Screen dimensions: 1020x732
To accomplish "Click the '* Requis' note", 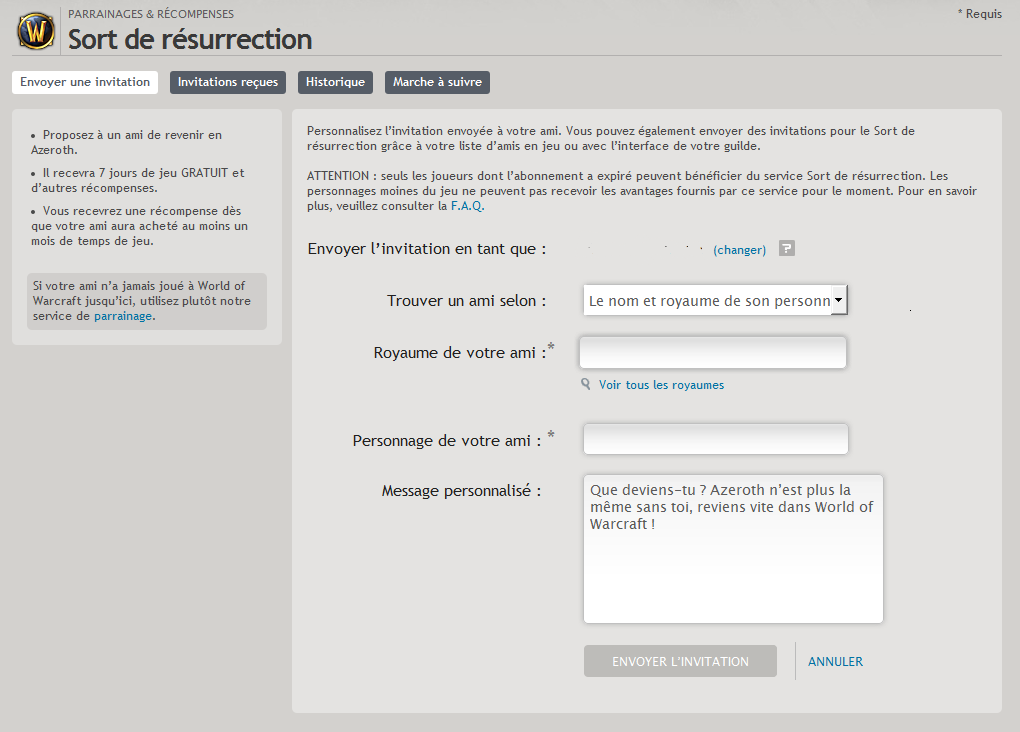I will [x=980, y=14].
